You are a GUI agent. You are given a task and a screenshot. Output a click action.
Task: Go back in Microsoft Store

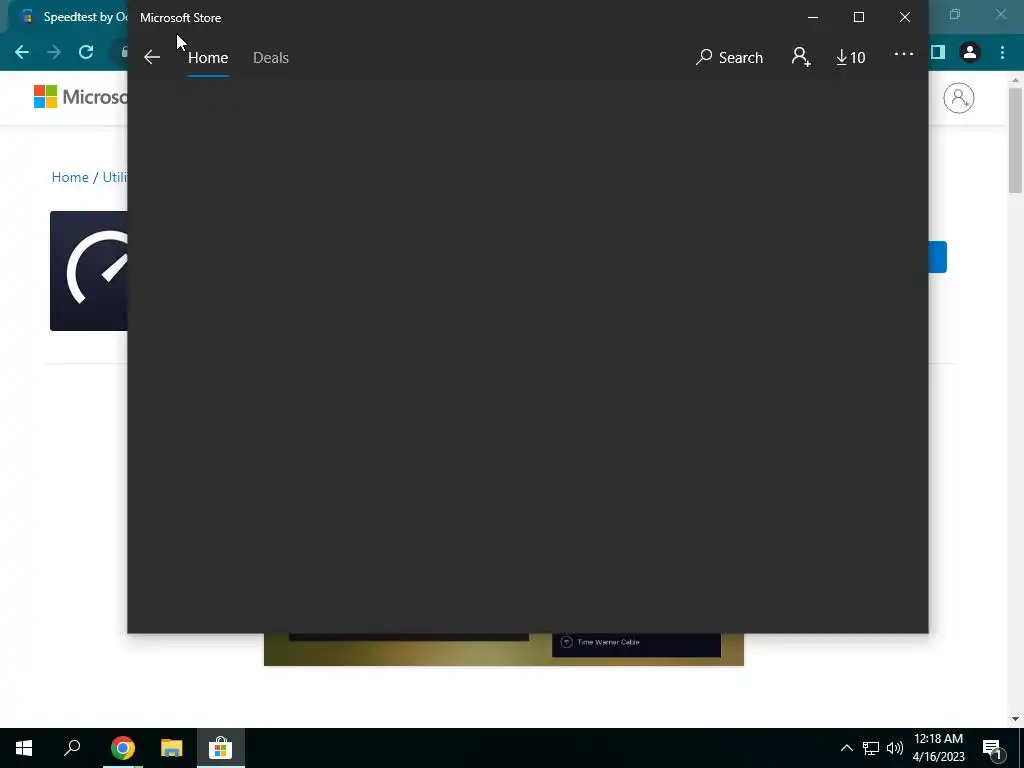pos(152,57)
